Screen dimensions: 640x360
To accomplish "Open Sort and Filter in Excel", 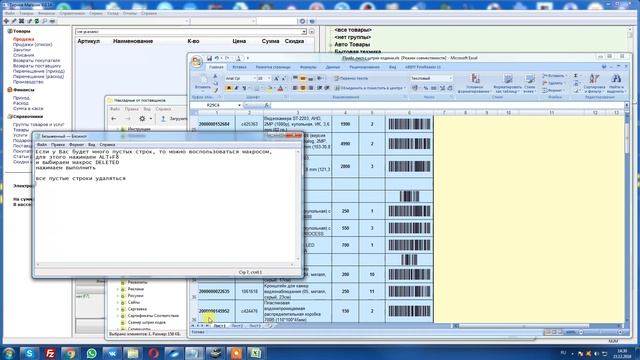I will [x=594, y=84].
